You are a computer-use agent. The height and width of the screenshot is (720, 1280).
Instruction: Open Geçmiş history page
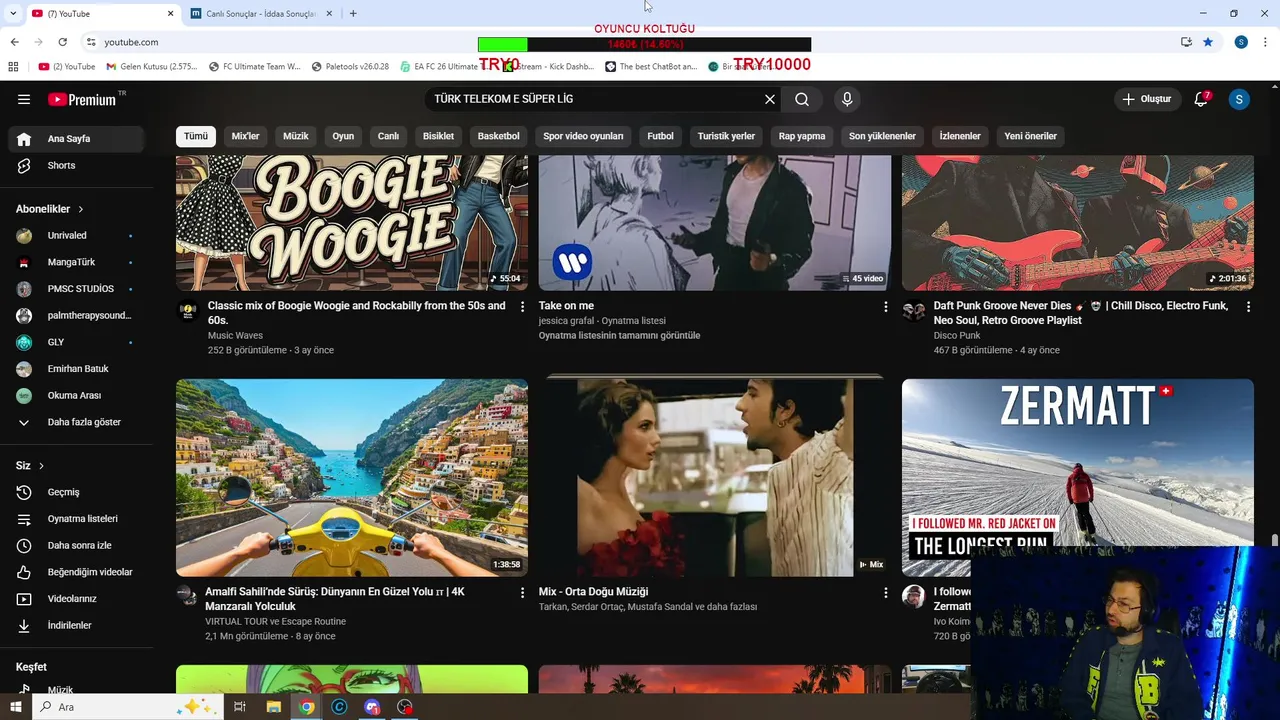point(76,492)
